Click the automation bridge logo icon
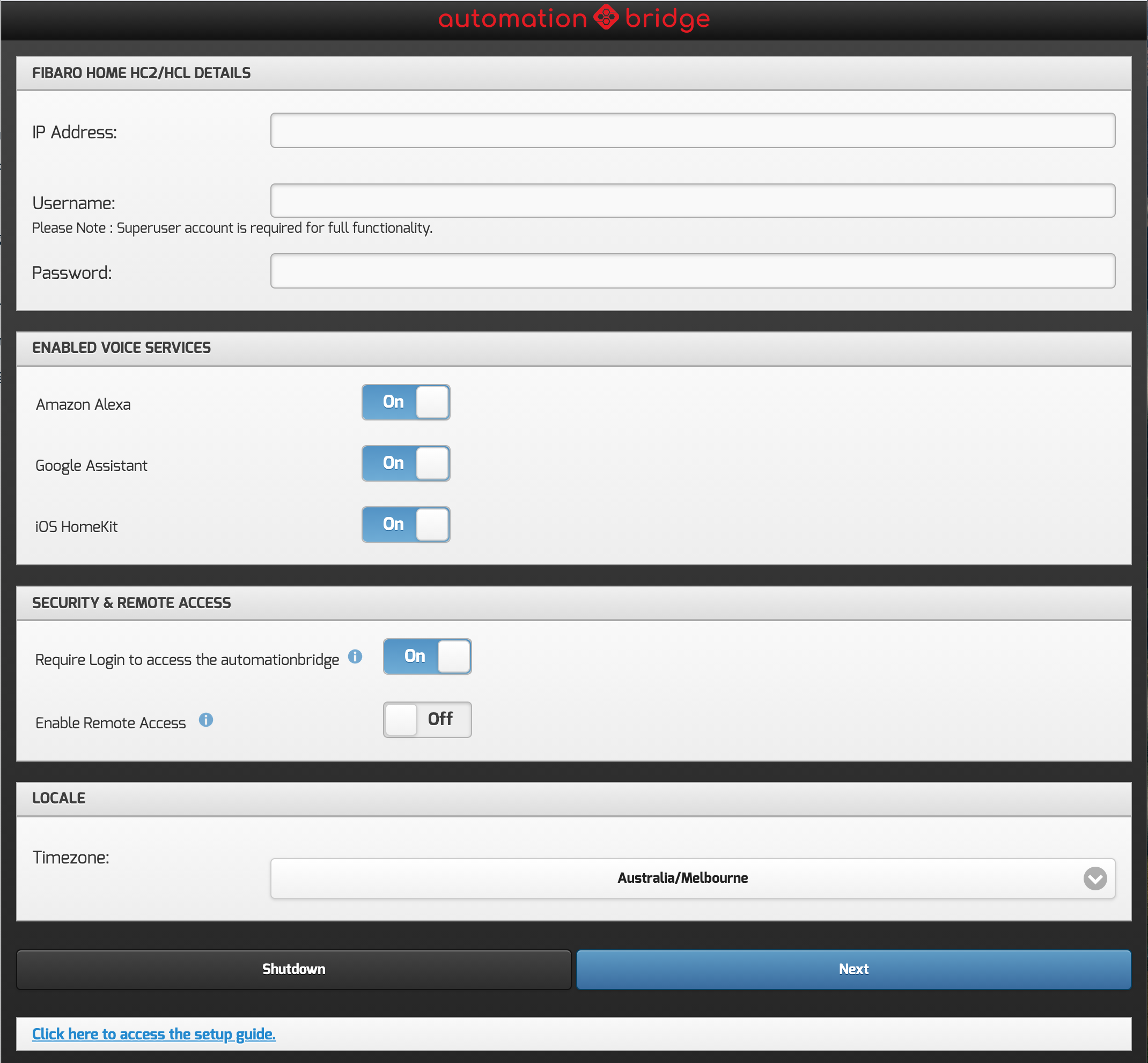Image resolution: width=1148 pixels, height=1063 pixels. [606, 17]
